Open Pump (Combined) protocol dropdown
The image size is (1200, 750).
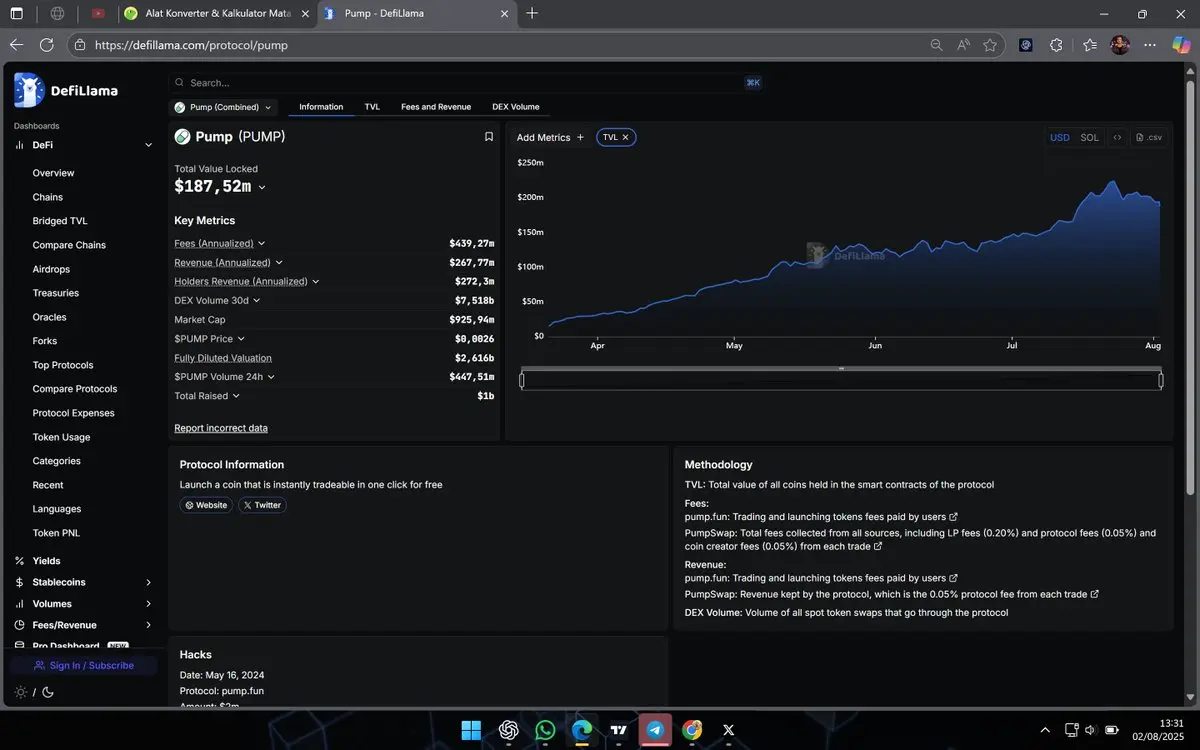point(223,107)
